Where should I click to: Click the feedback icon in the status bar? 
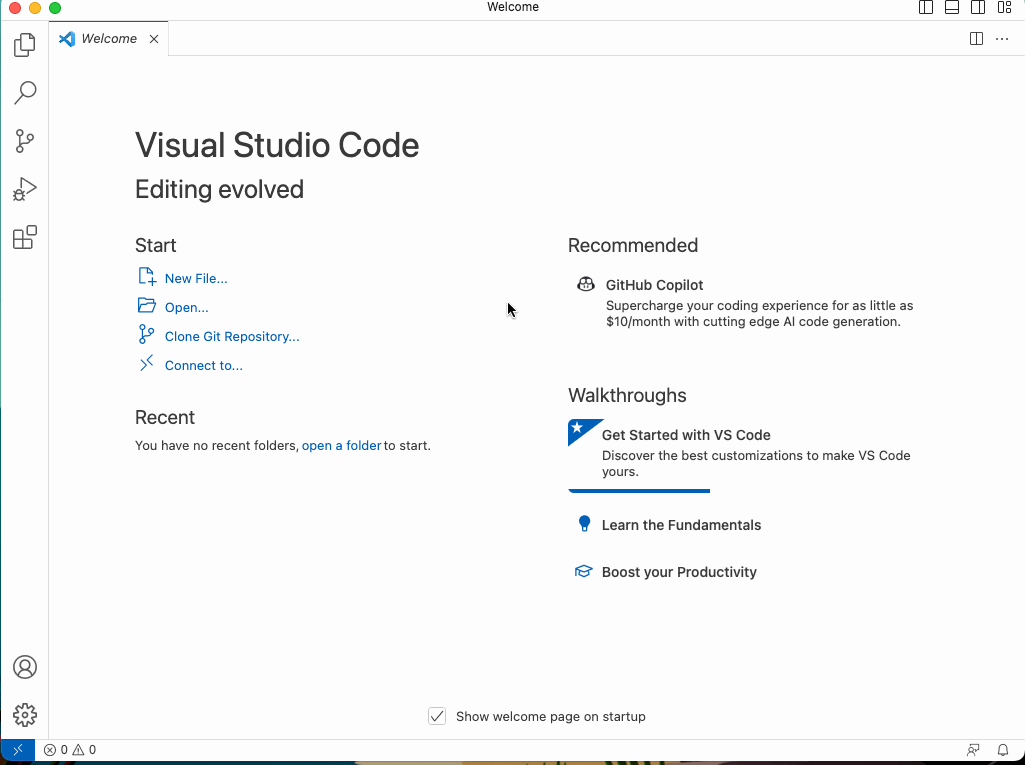point(973,750)
